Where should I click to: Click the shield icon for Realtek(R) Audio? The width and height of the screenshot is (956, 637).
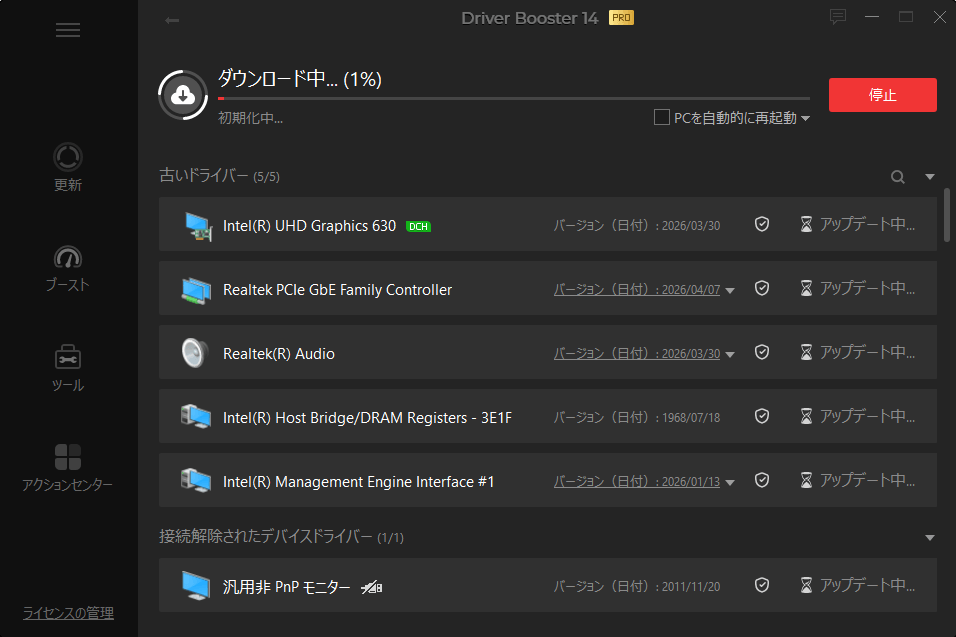click(x=762, y=352)
